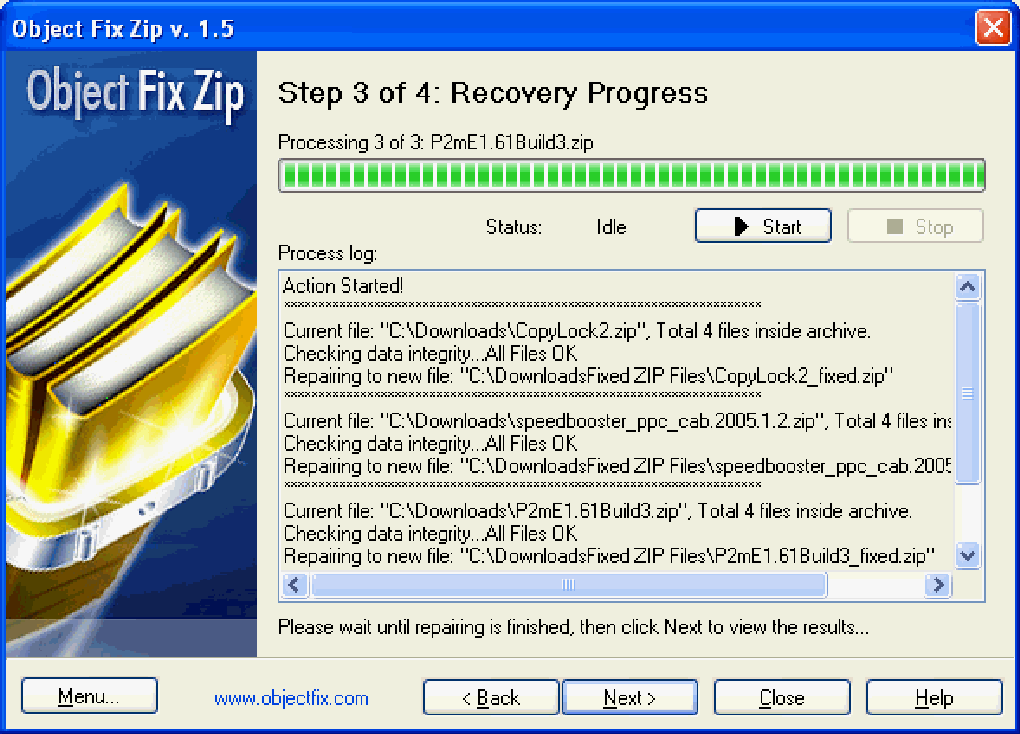Click the P2mE1.61Build3_fixed.zip repair log line
This screenshot has width=1020, height=734.
[x=610, y=556]
